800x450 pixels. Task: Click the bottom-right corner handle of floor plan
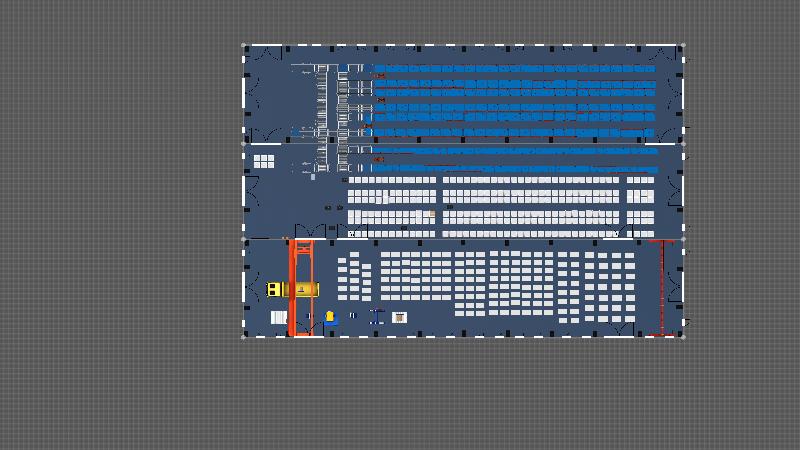click(682, 337)
